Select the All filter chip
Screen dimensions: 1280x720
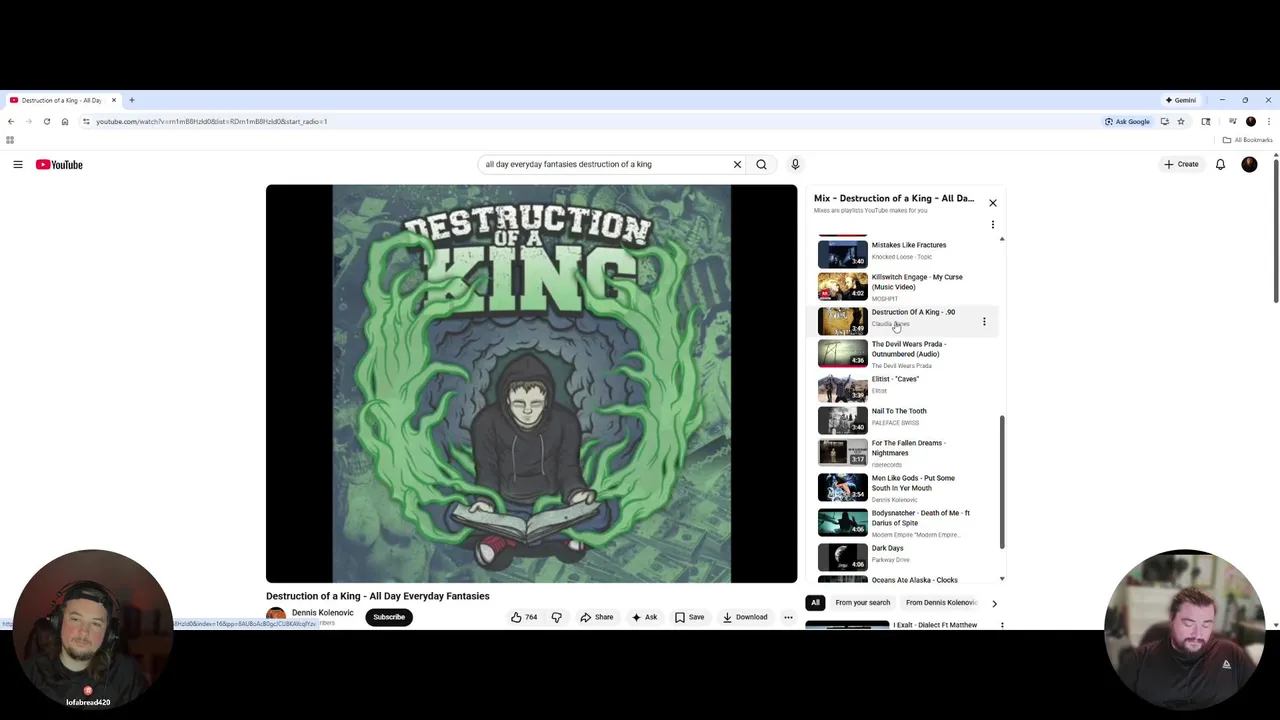815,603
